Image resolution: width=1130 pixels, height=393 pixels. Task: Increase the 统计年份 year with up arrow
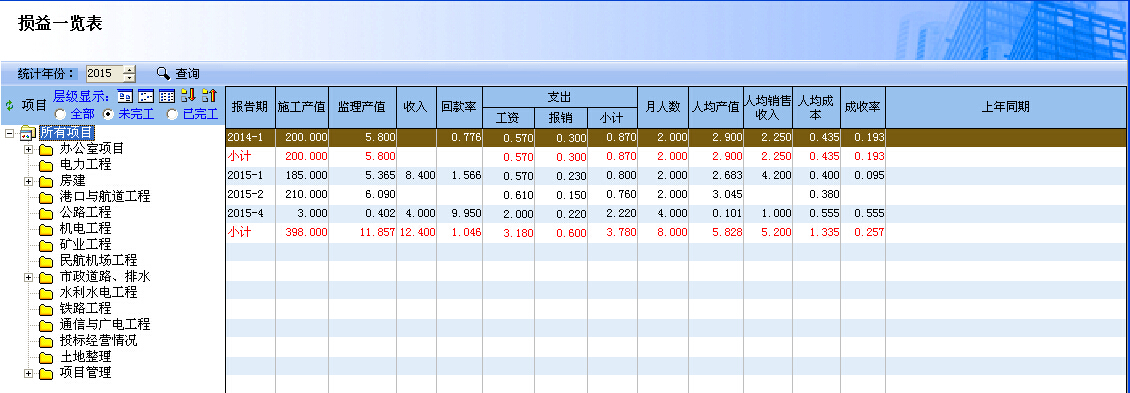(129, 69)
